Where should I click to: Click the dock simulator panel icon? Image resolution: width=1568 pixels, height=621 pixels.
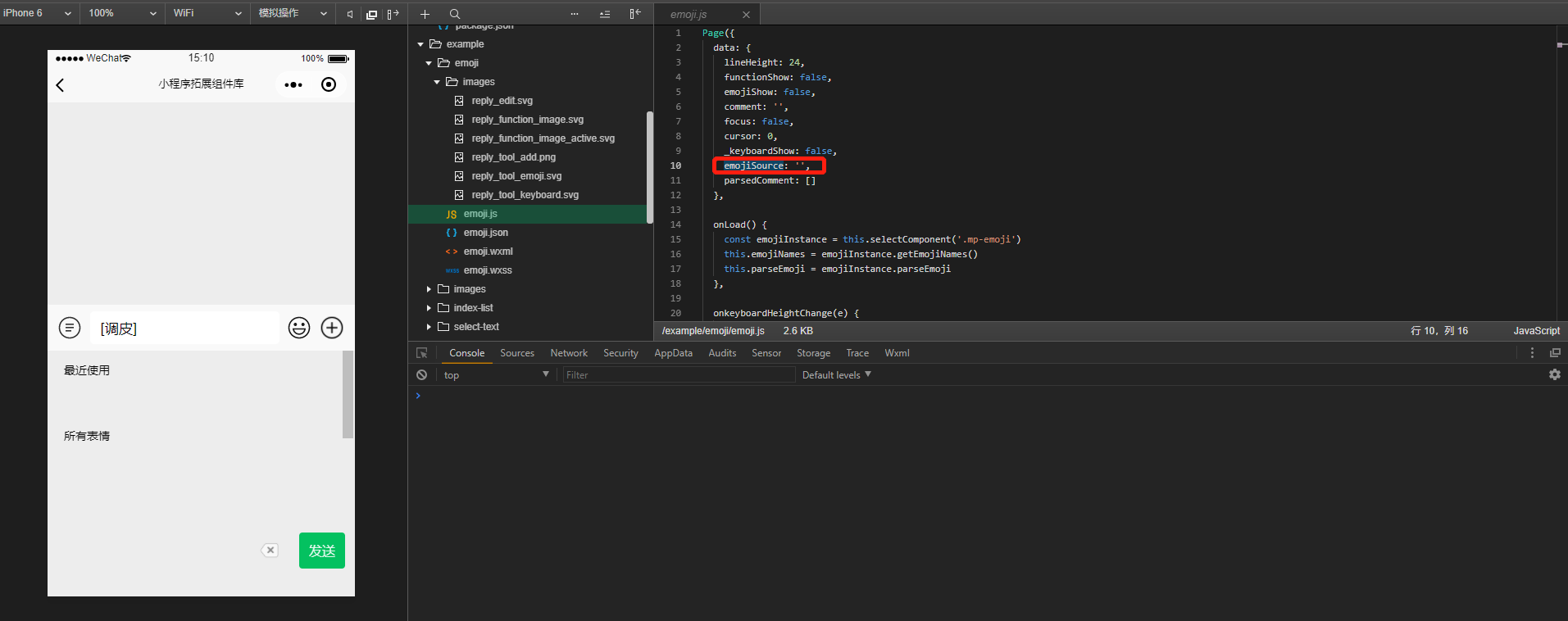[393, 14]
